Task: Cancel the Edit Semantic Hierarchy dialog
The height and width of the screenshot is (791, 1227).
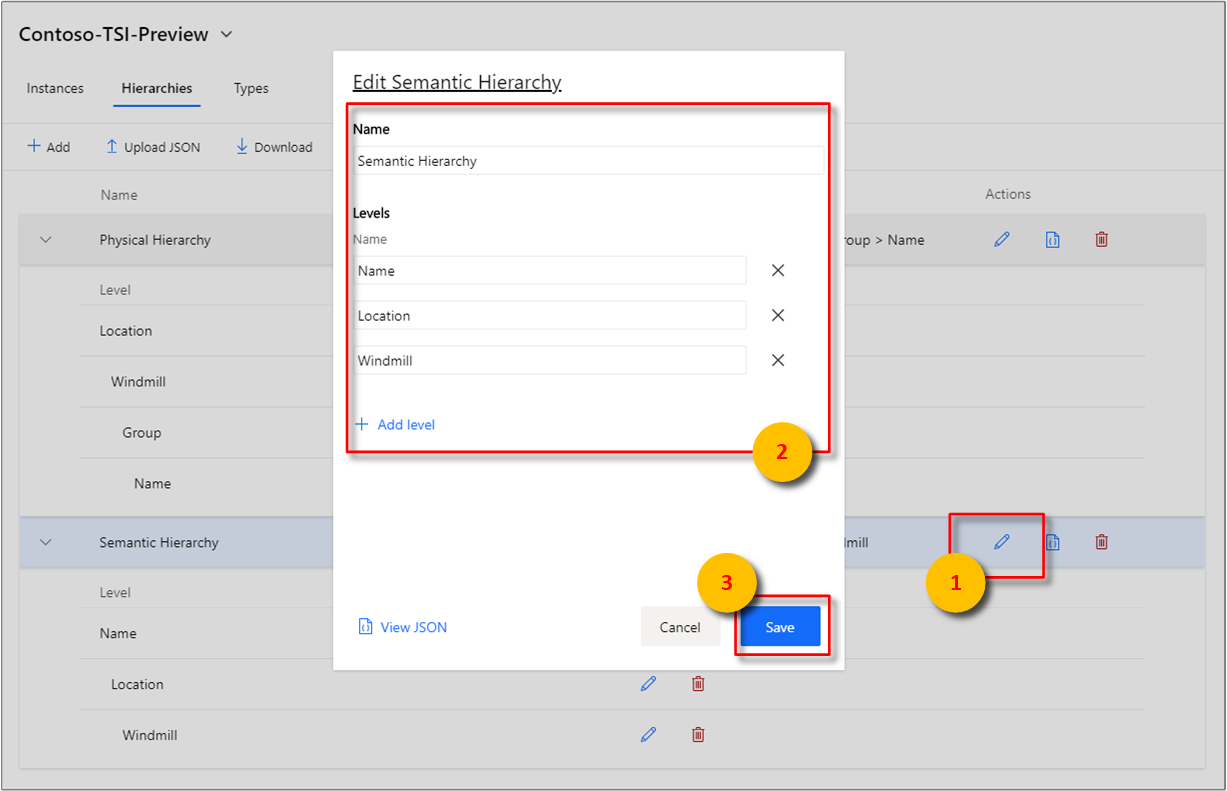Action: (680, 627)
